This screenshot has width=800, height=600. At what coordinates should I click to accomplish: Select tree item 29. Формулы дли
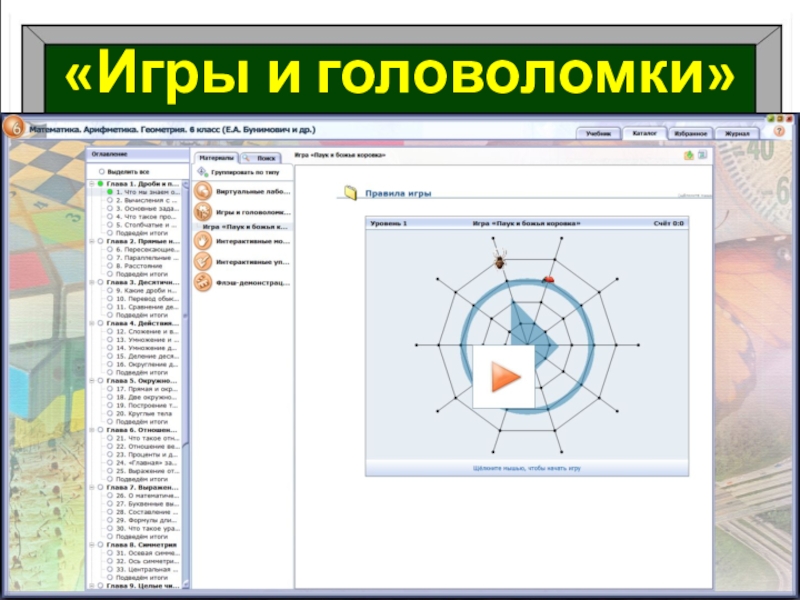(x=147, y=520)
